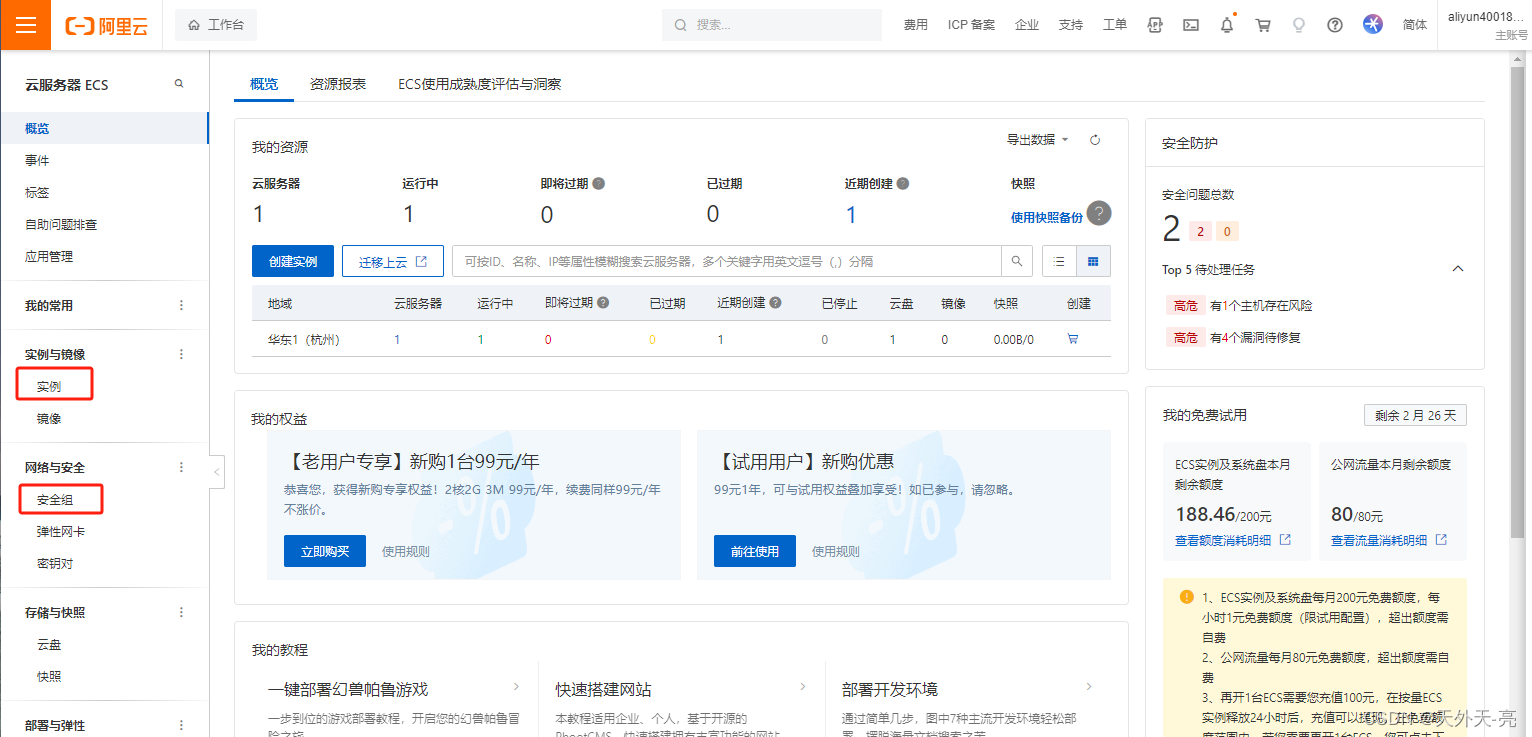The image size is (1532, 737).
Task: Click 使用规则 beside 立即购买
Action: [x=406, y=551]
